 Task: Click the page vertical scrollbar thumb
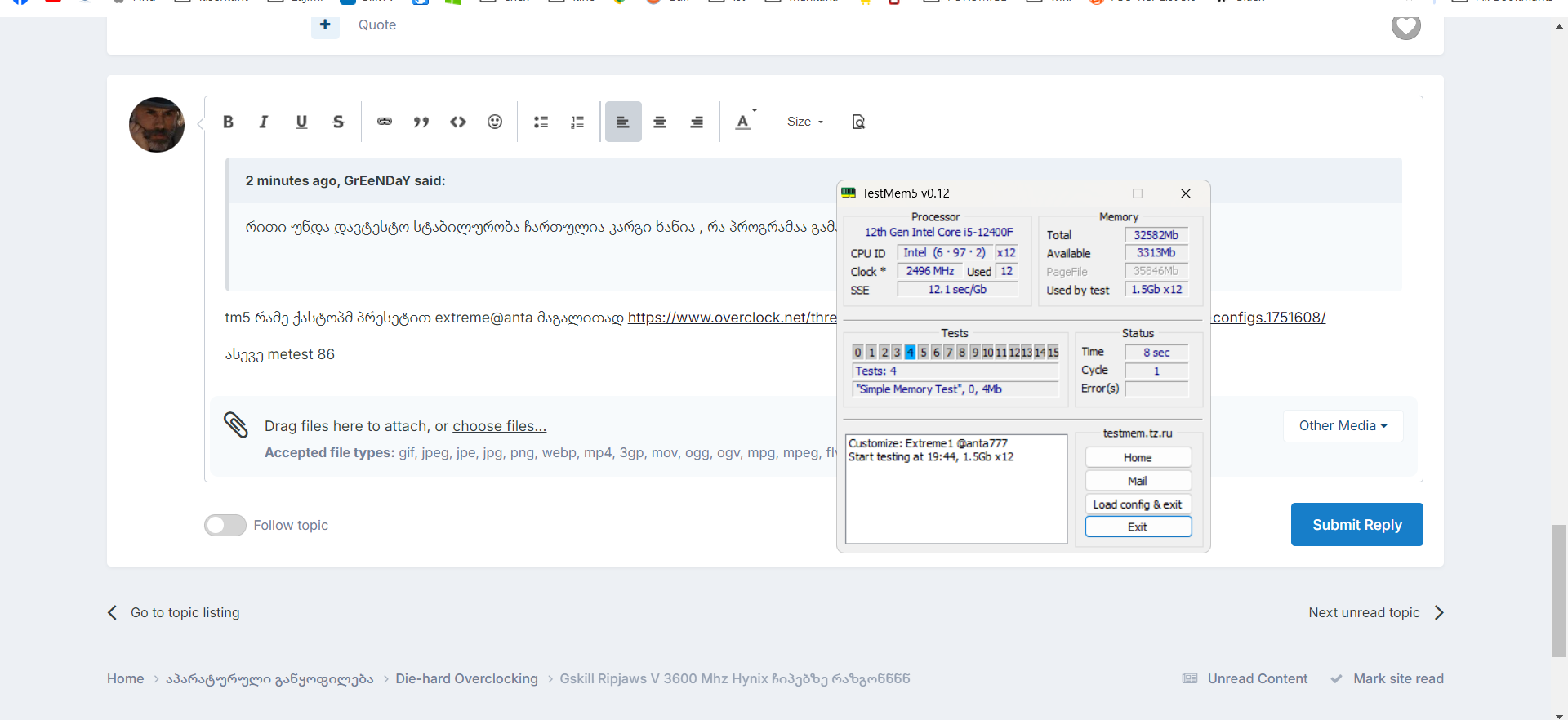click(1560, 591)
